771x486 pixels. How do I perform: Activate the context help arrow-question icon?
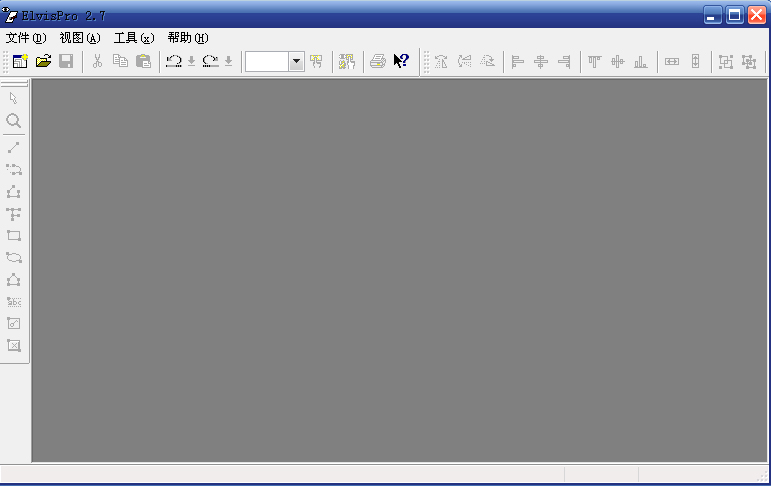click(401, 62)
